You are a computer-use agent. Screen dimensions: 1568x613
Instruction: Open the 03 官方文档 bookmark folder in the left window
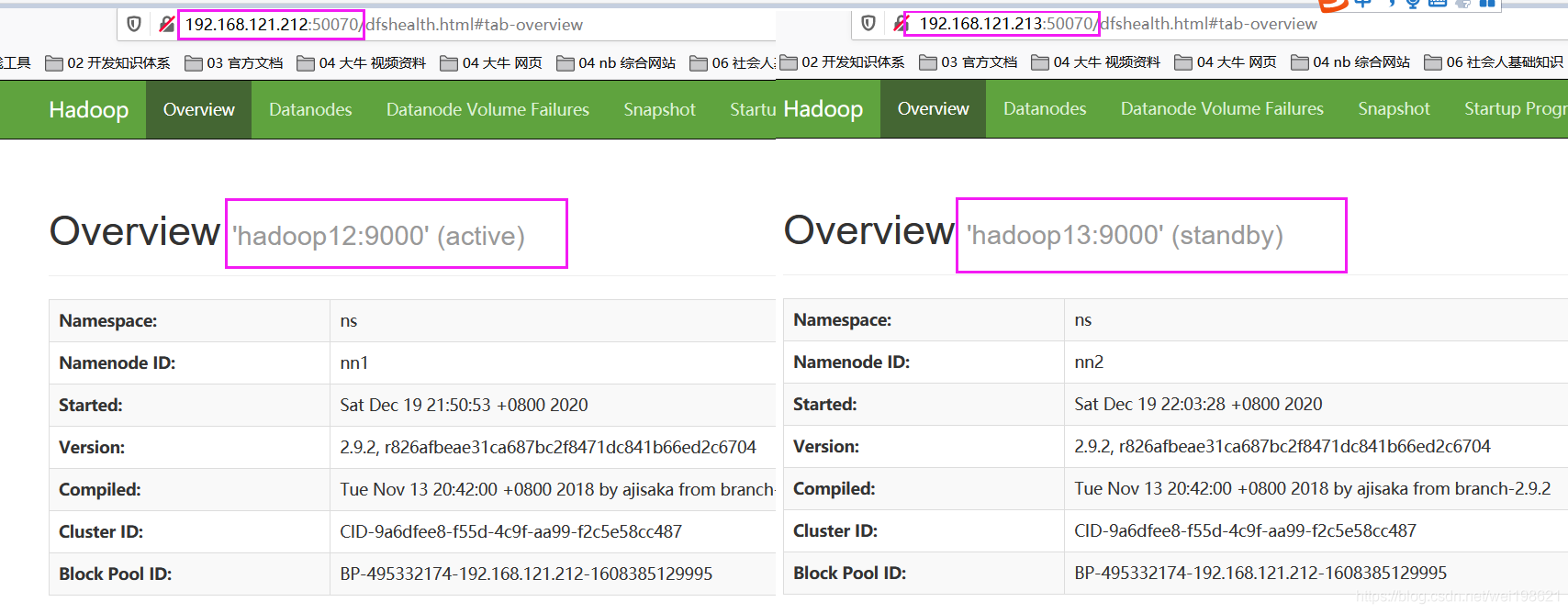(234, 63)
